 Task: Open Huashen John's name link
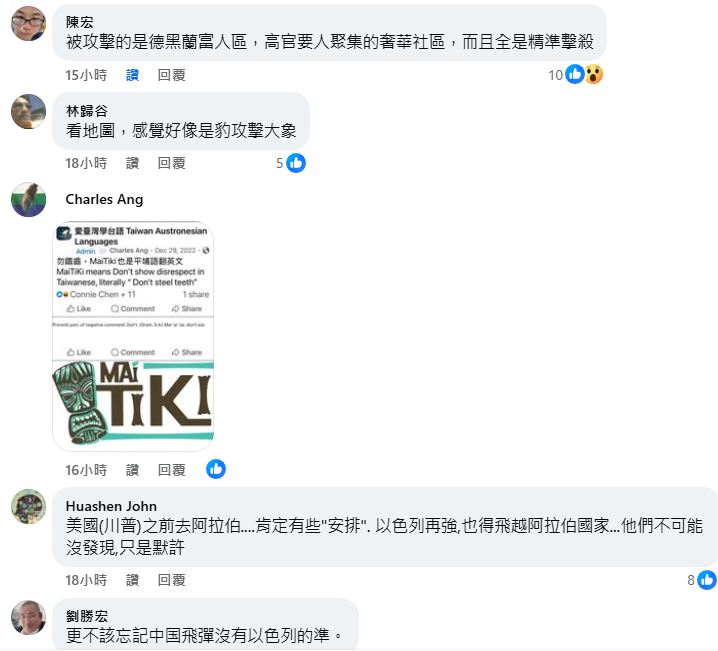[111, 506]
